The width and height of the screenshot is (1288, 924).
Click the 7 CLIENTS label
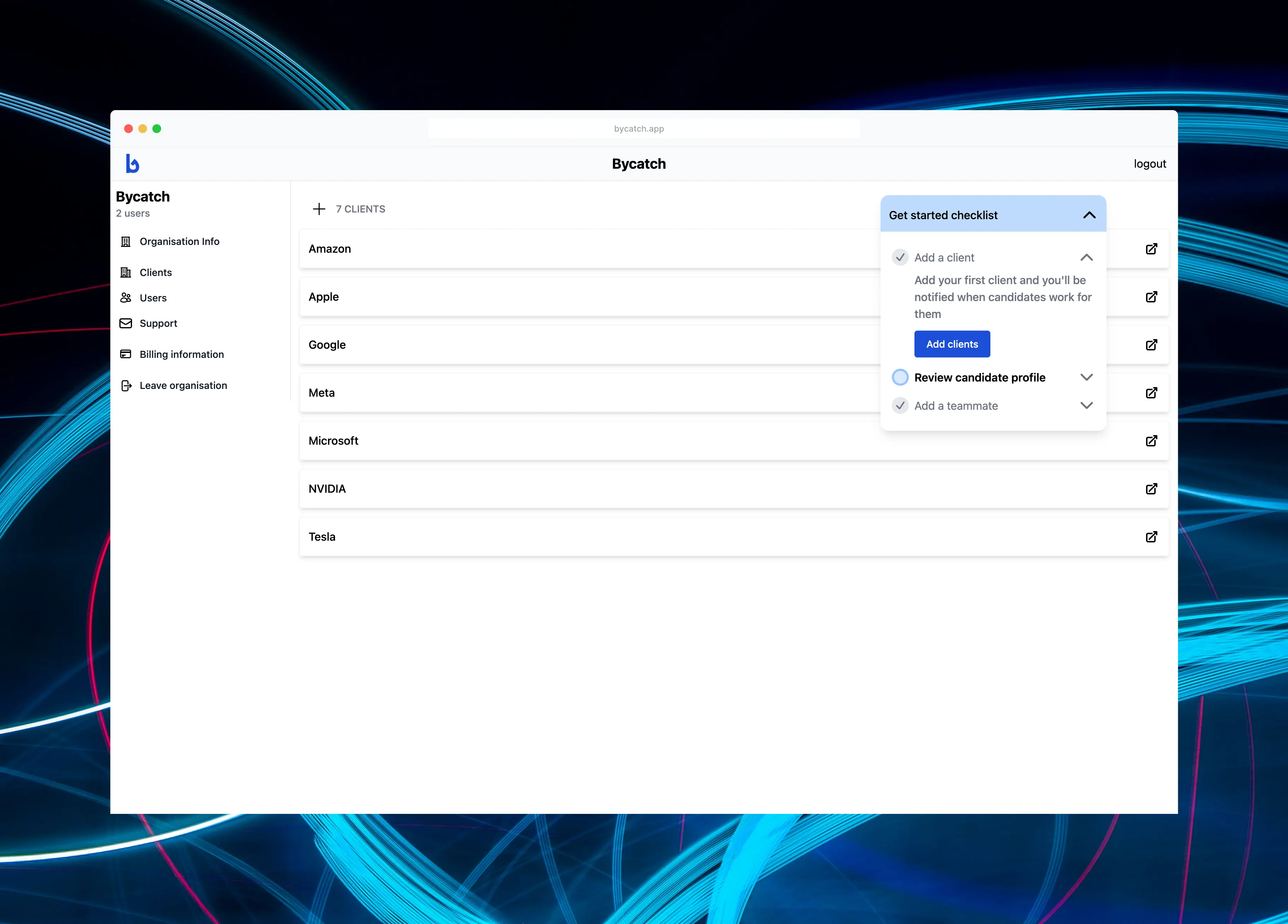tap(360, 209)
